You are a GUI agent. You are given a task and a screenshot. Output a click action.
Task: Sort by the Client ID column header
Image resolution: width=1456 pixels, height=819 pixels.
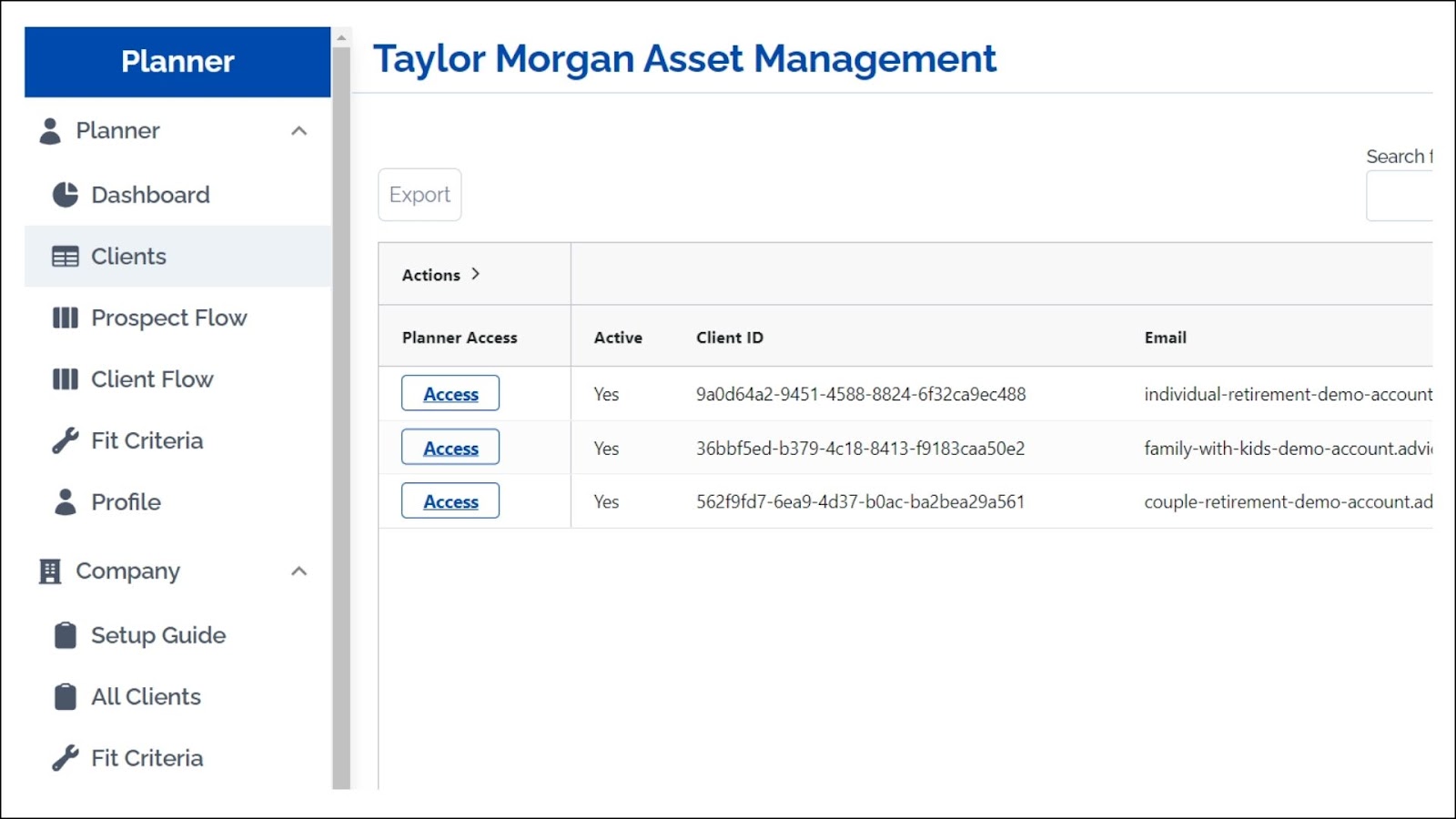[730, 338]
